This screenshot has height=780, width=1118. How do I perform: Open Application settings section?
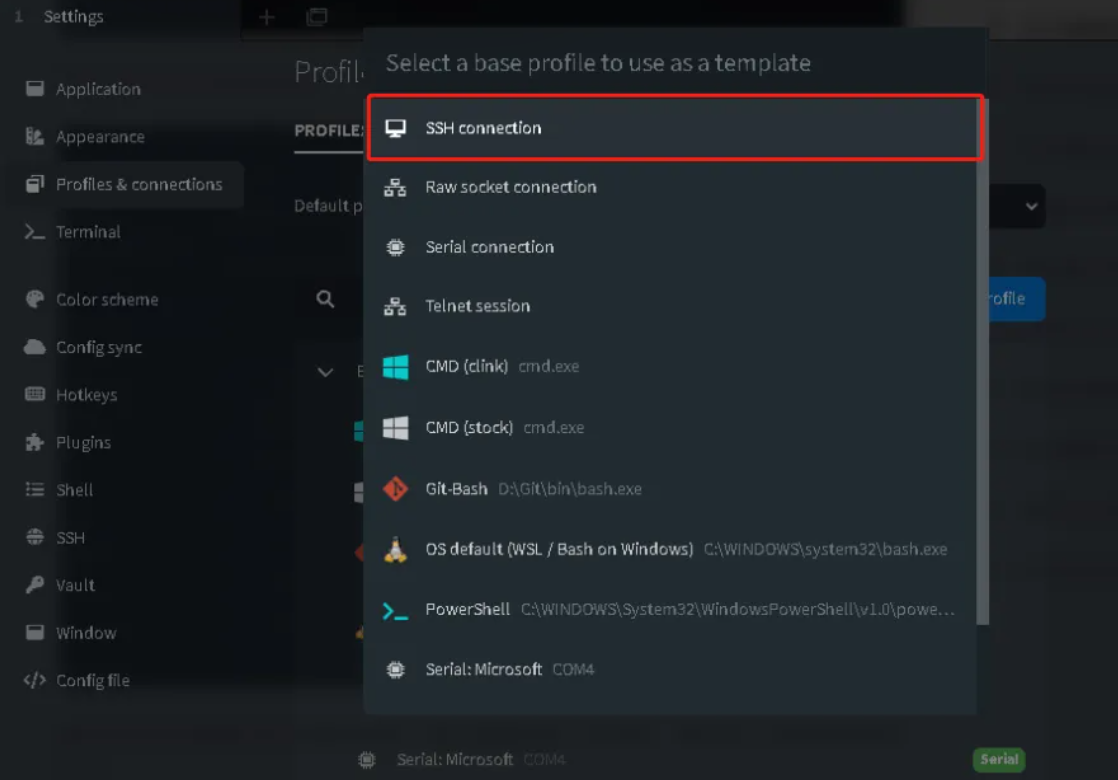[x=125, y=89]
